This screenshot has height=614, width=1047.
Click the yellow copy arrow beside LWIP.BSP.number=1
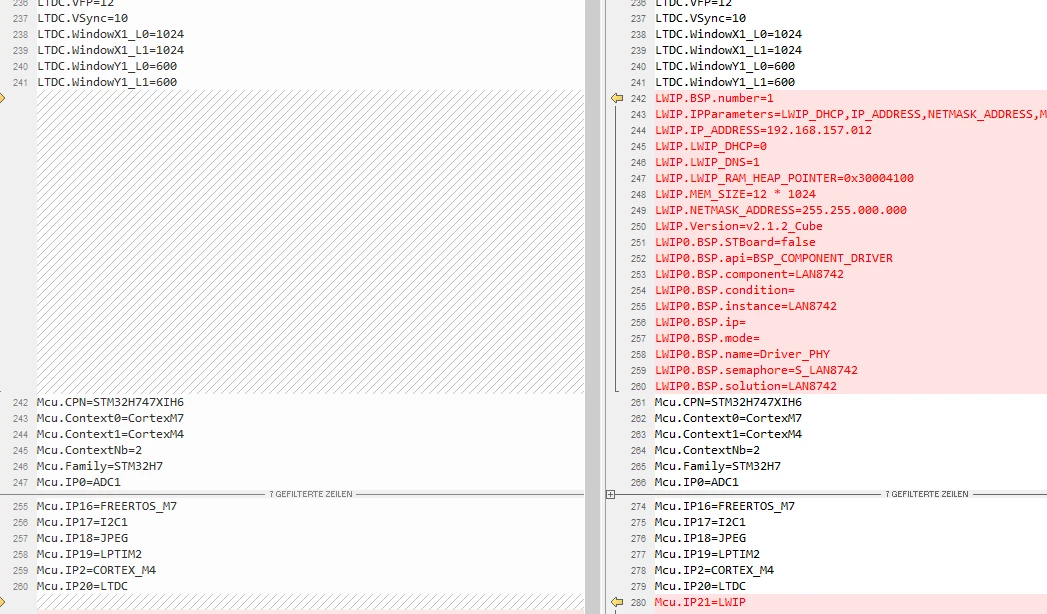coord(617,98)
